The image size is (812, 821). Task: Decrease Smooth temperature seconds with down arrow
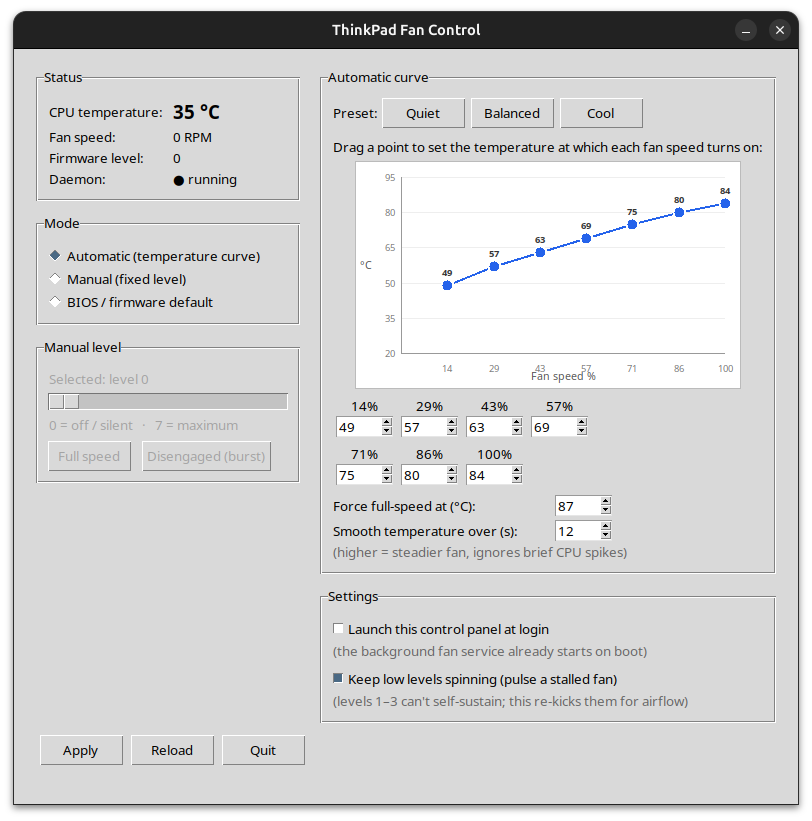point(606,536)
